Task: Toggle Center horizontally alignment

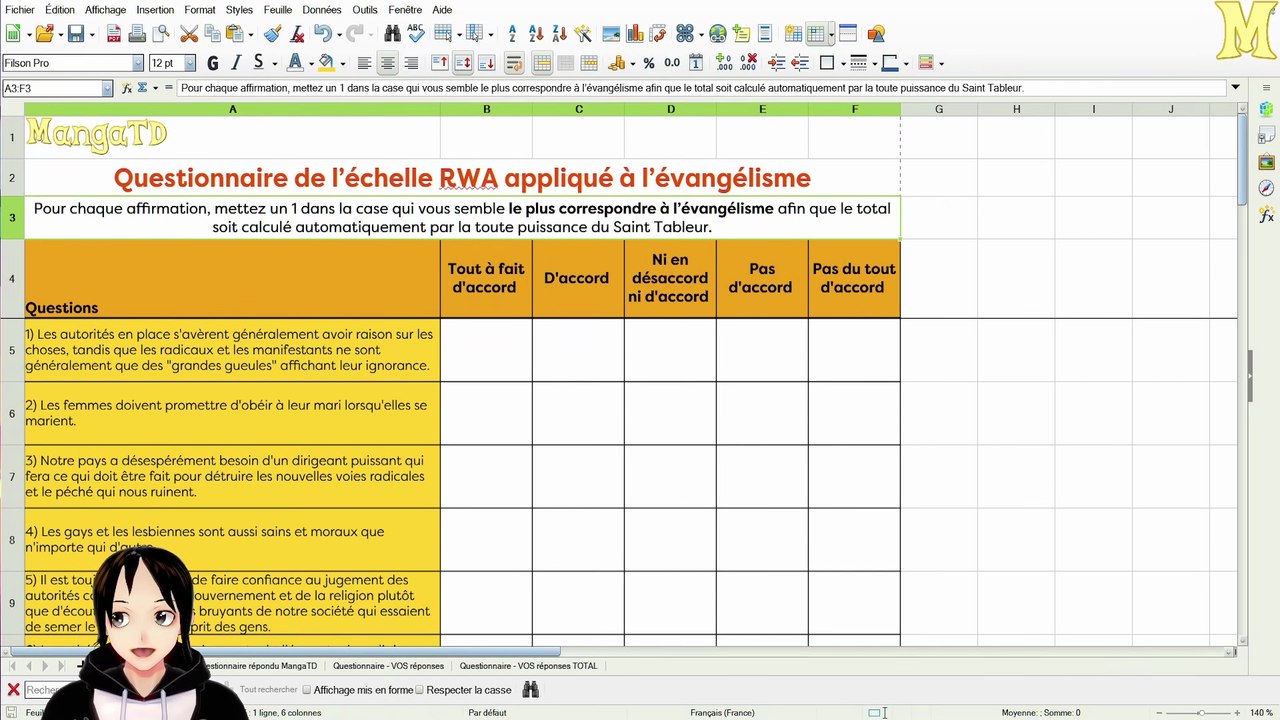Action: click(388, 63)
